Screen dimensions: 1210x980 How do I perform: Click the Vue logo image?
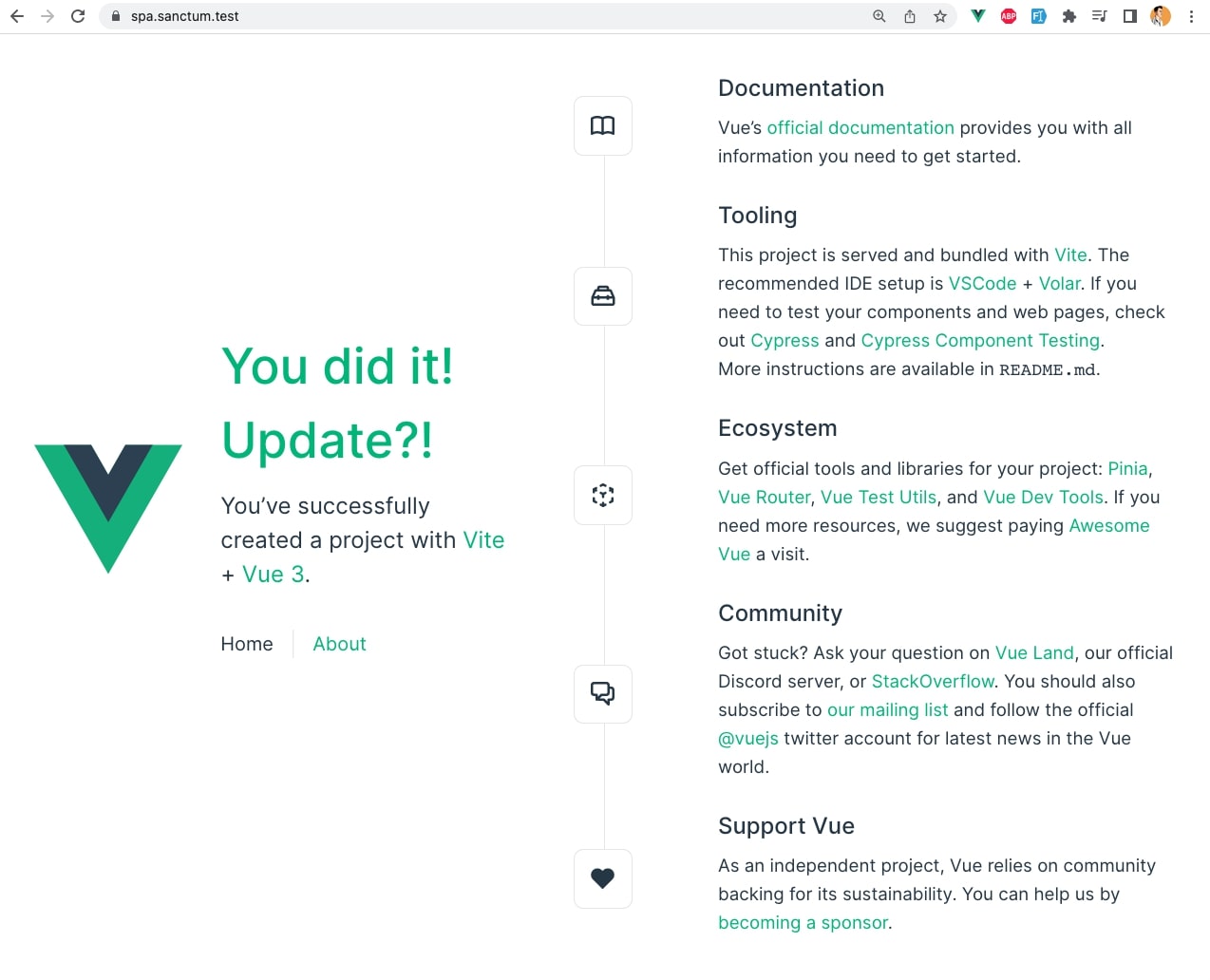(108, 508)
